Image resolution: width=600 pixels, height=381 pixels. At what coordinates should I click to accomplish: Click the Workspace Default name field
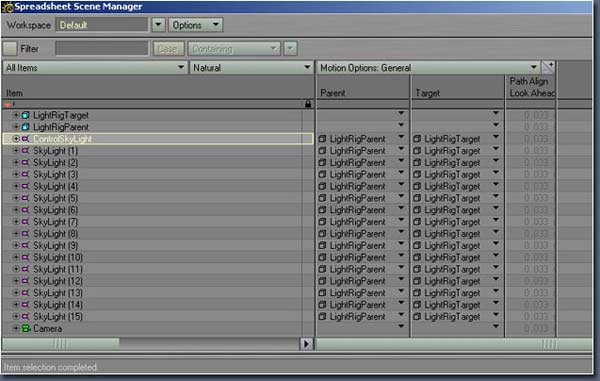pos(102,25)
